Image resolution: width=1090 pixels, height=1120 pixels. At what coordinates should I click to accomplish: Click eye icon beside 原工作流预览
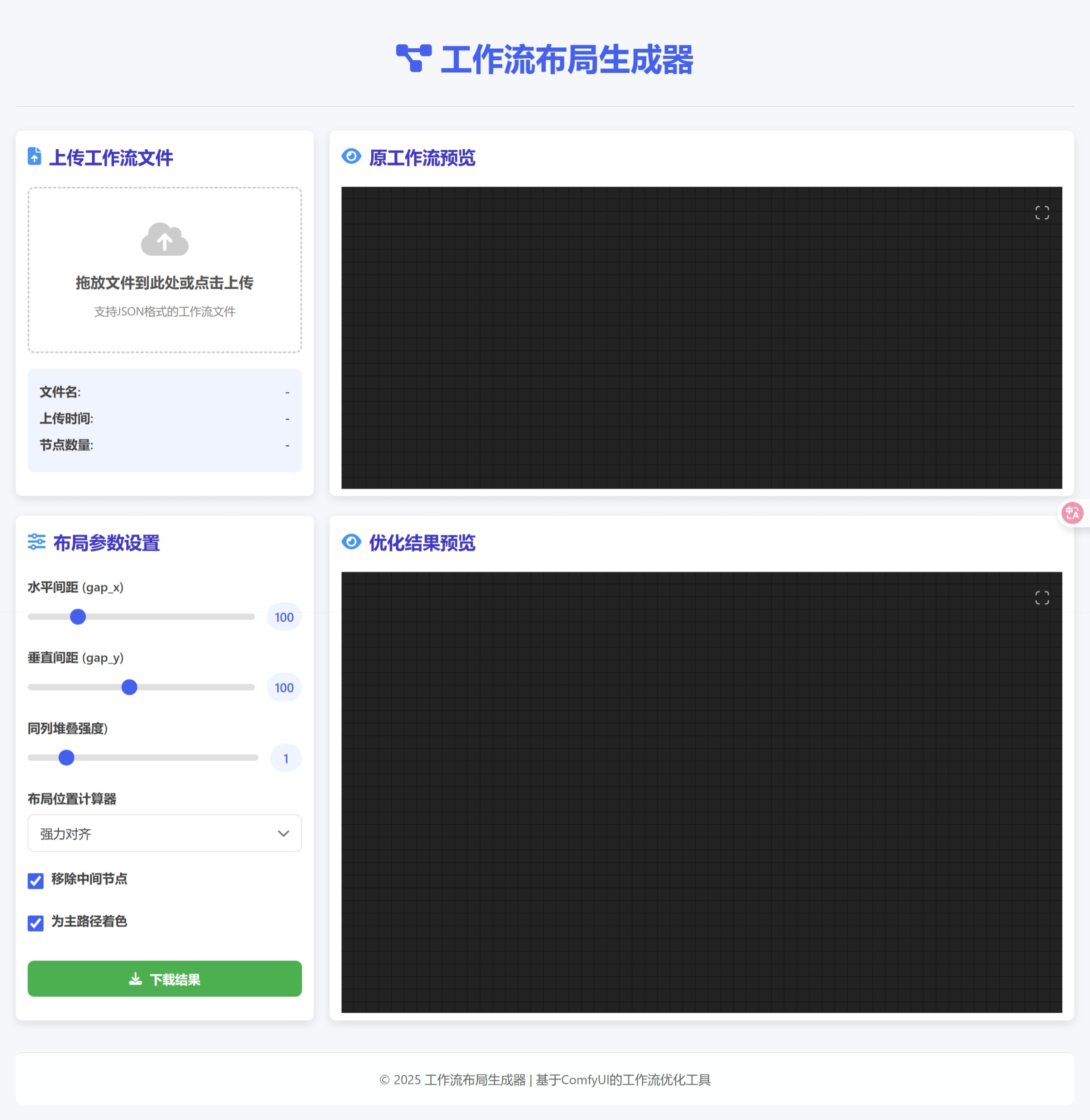351,156
